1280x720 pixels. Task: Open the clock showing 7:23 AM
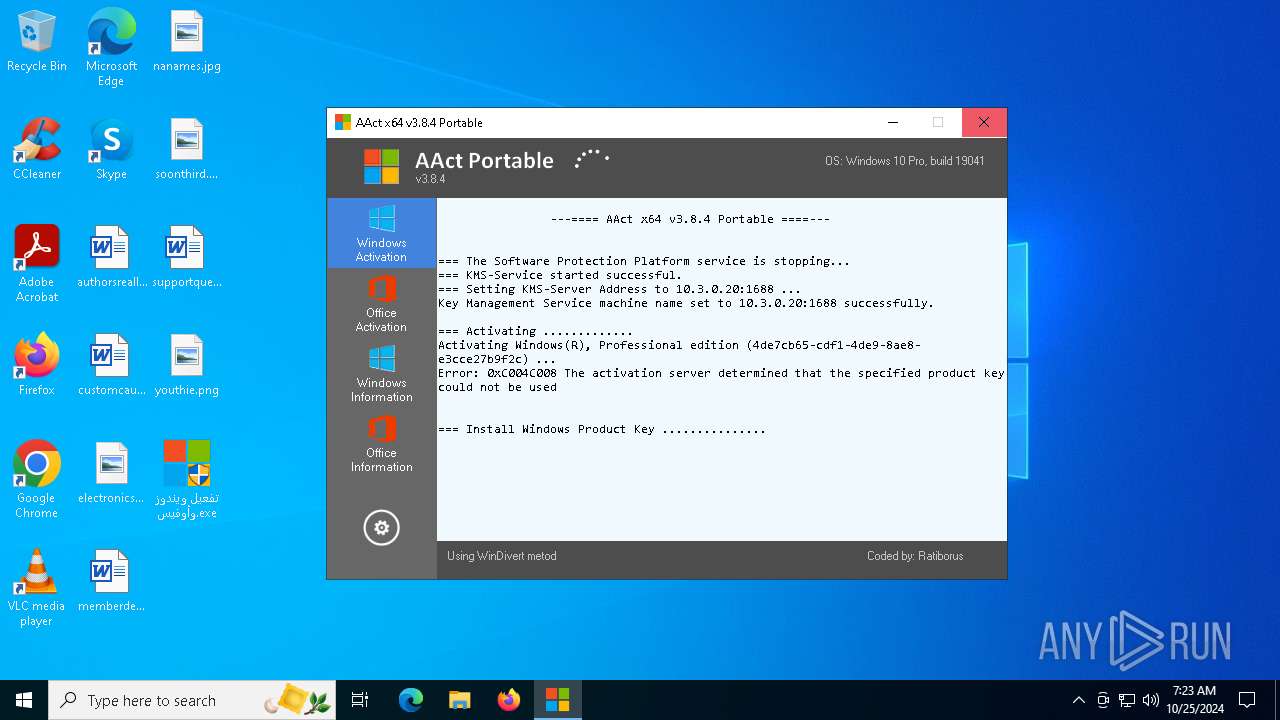[x=1194, y=700]
